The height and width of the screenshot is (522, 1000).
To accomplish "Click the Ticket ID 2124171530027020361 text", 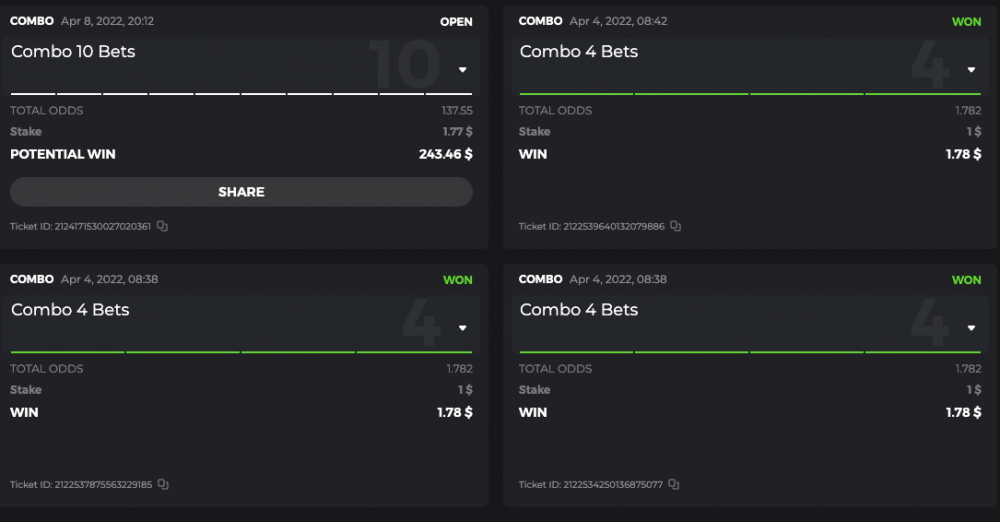I will tap(81, 227).
